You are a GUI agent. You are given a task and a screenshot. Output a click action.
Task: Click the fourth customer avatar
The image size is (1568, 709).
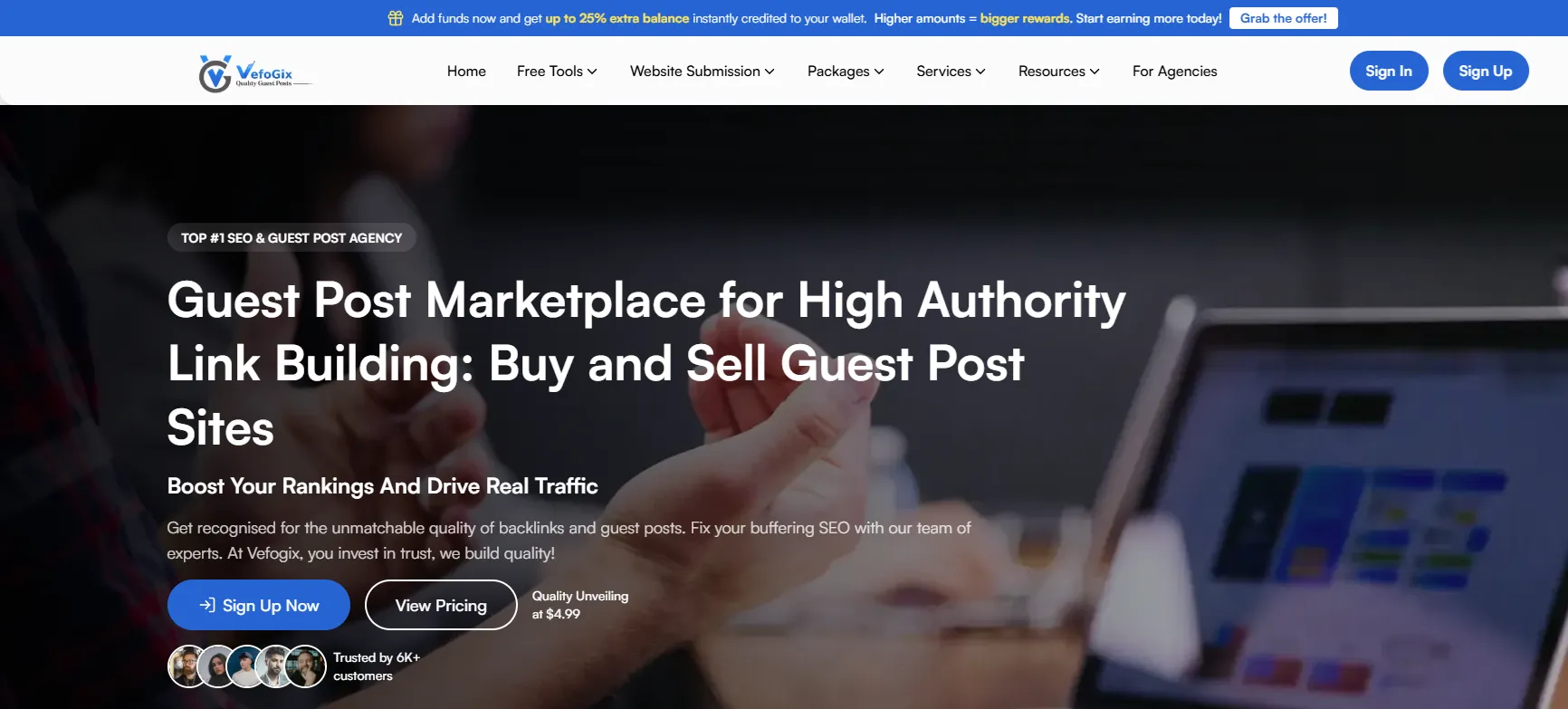[x=274, y=666]
